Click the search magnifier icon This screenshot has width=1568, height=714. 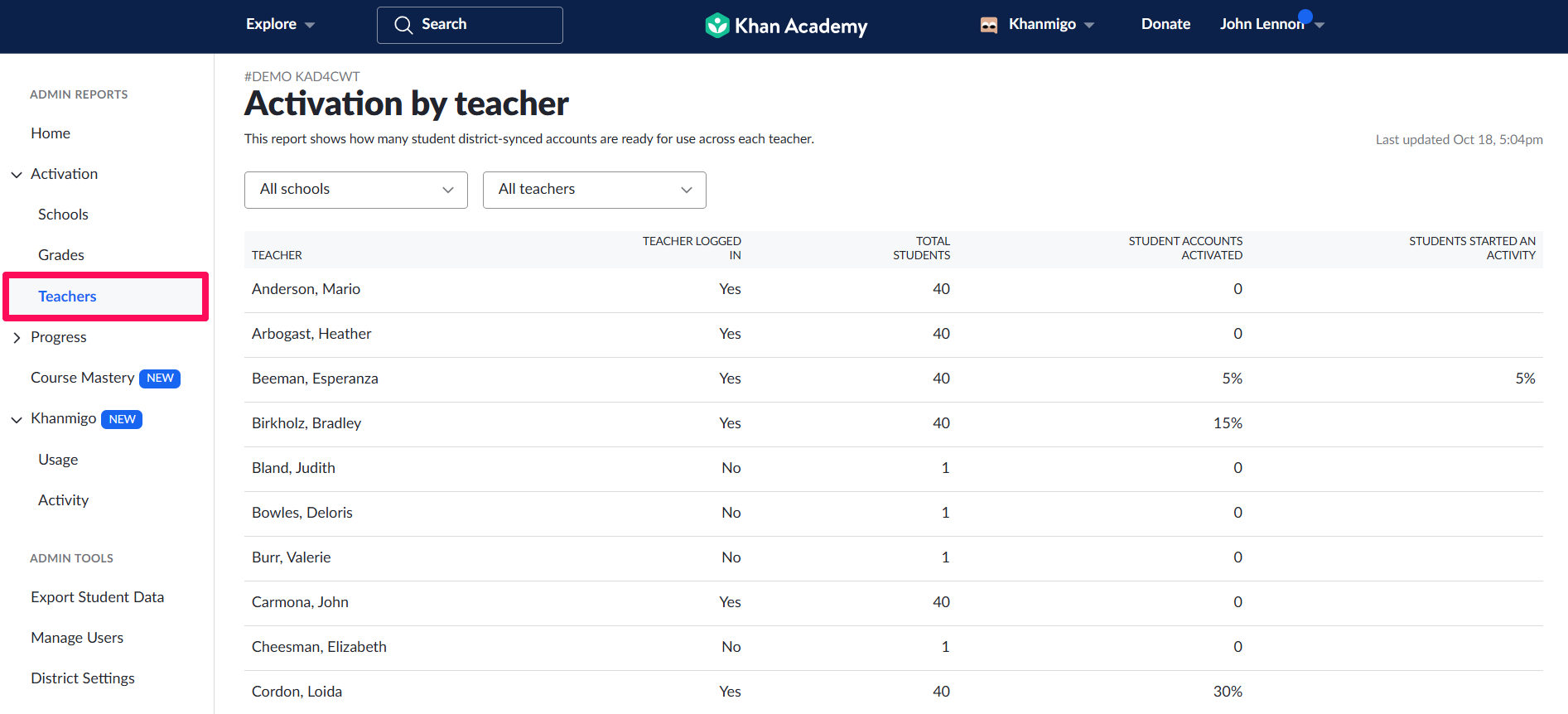403,25
